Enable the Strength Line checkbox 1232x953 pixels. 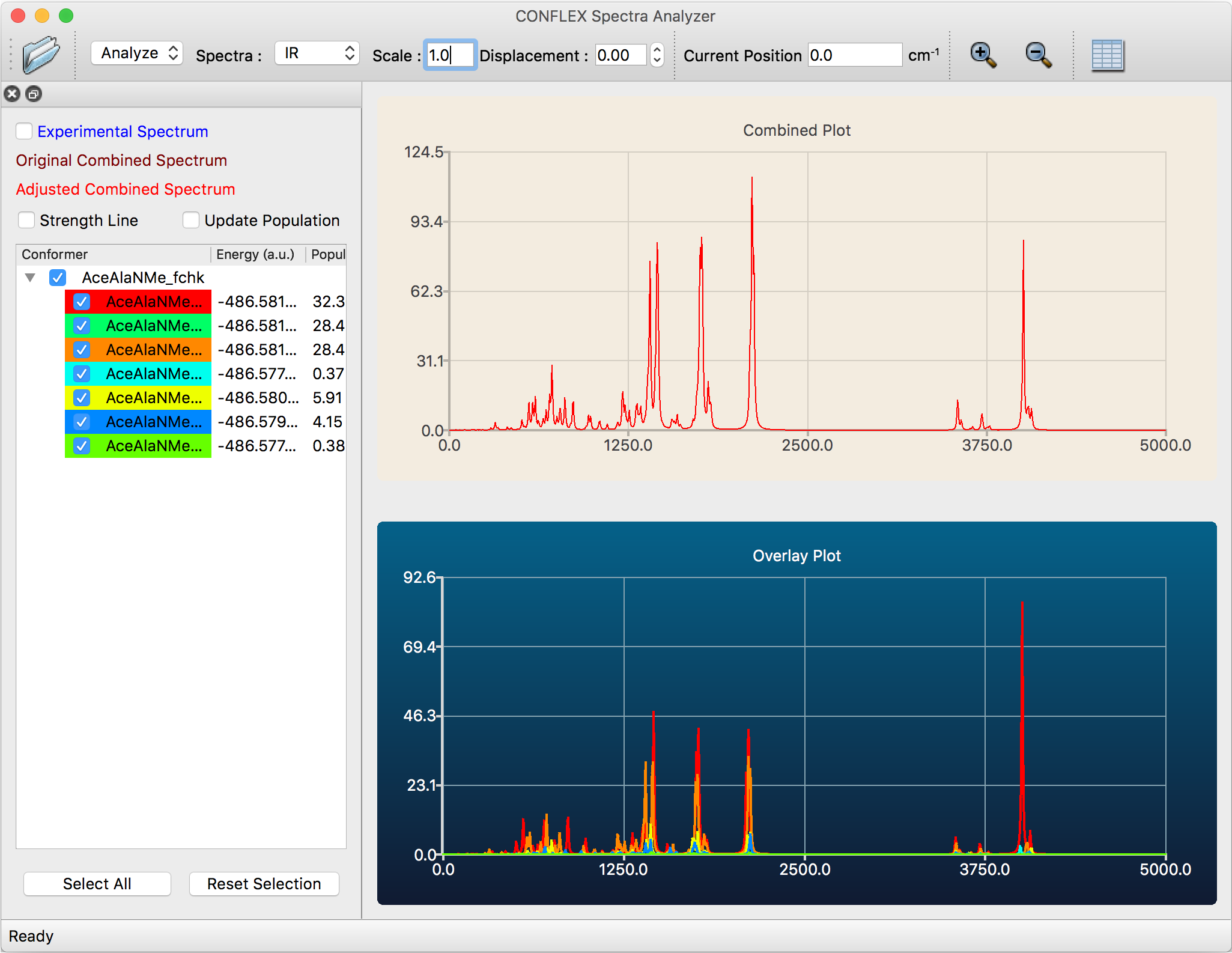point(26,220)
